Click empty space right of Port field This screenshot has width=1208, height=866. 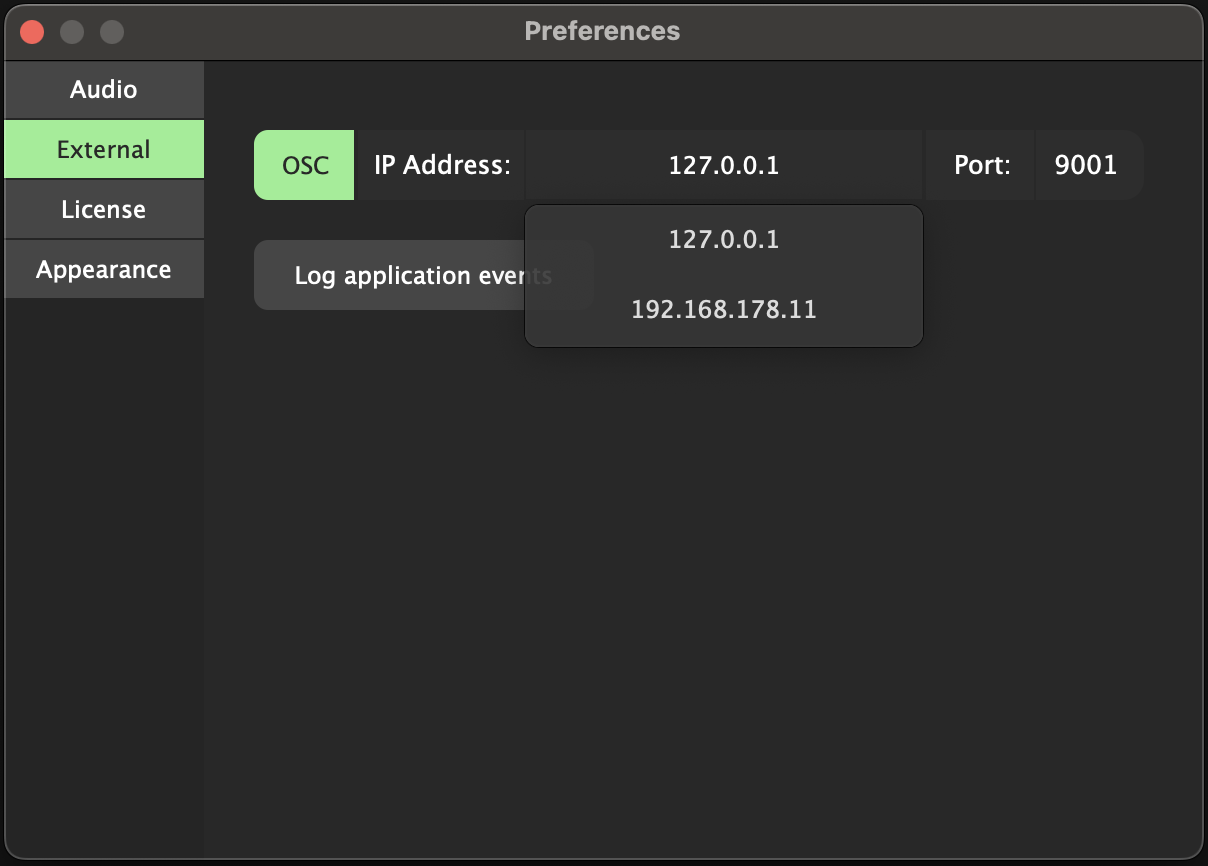1172,165
